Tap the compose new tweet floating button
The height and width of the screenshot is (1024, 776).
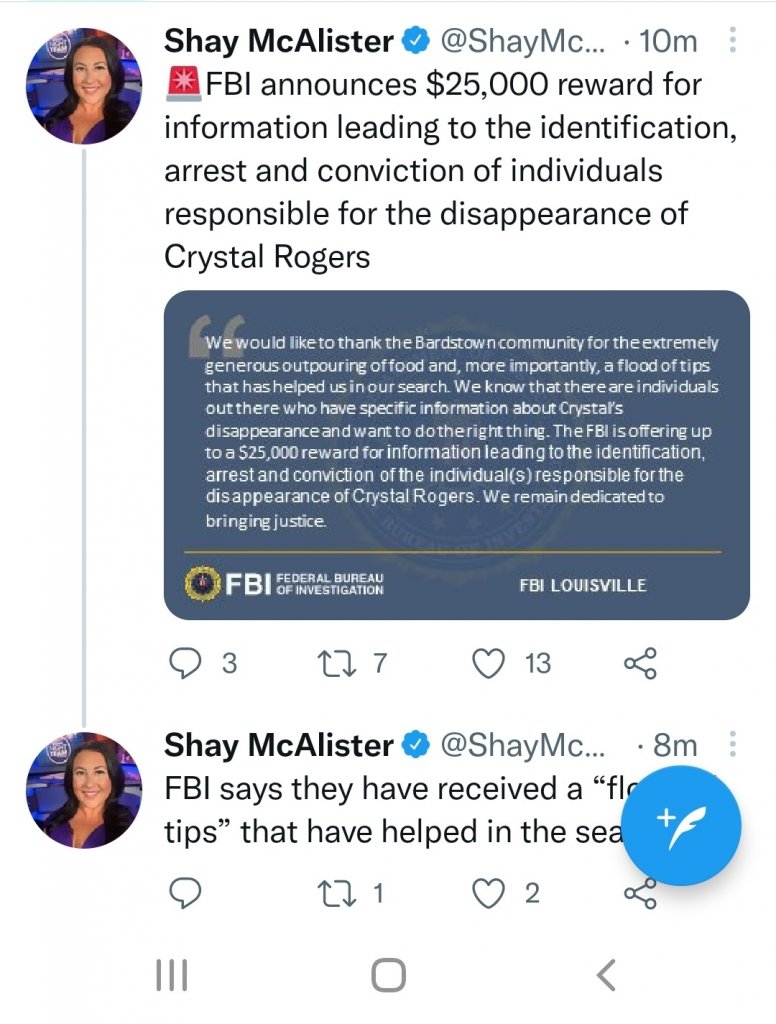click(681, 825)
